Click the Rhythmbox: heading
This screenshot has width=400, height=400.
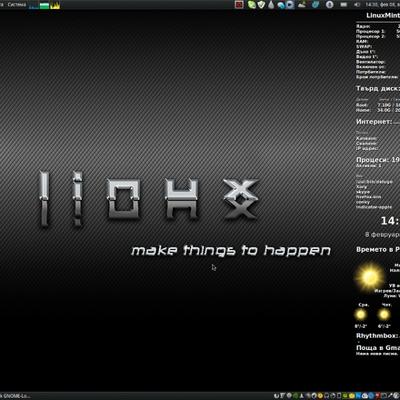point(377,336)
